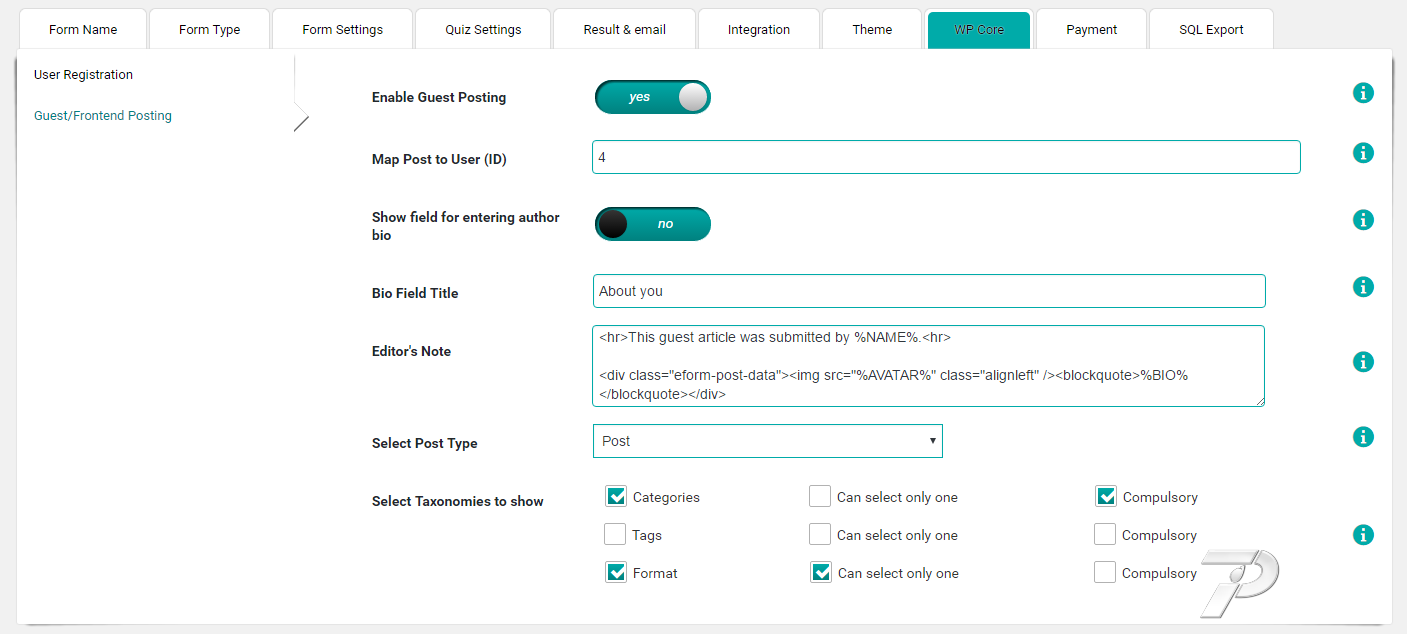This screenshot has height=634, width=1407.
Task: Uncheck the Categories taxonomy checkbox
Action: pyautogui.click(x=616, y=497)
